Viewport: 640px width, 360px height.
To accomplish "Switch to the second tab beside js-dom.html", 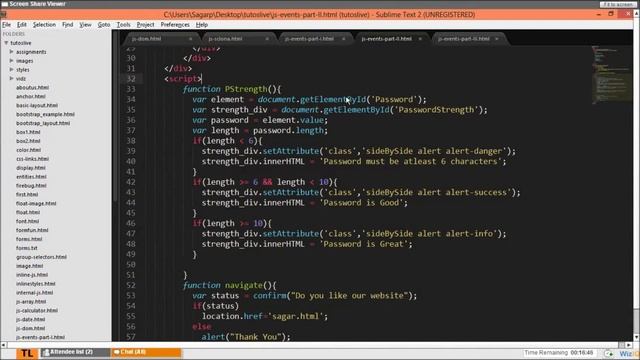I will (x=225, y=39).
